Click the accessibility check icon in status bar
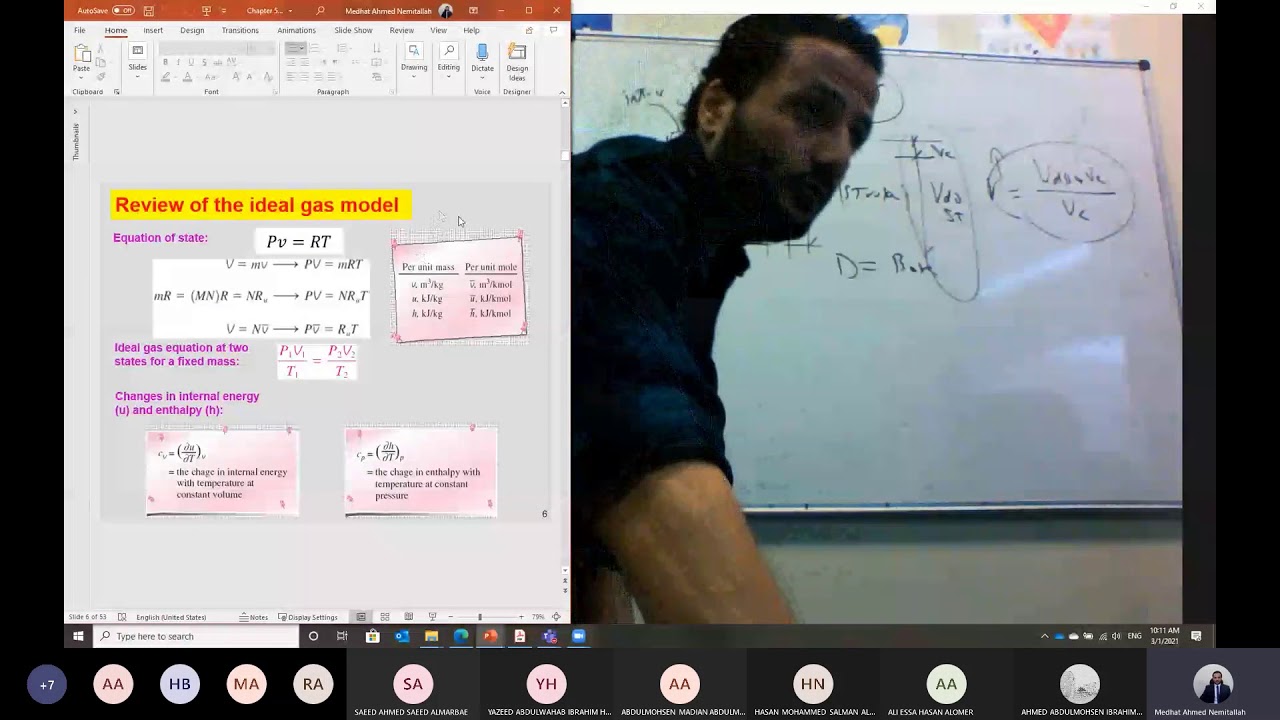Screen dimensions: 1280x720 (121, 617)
